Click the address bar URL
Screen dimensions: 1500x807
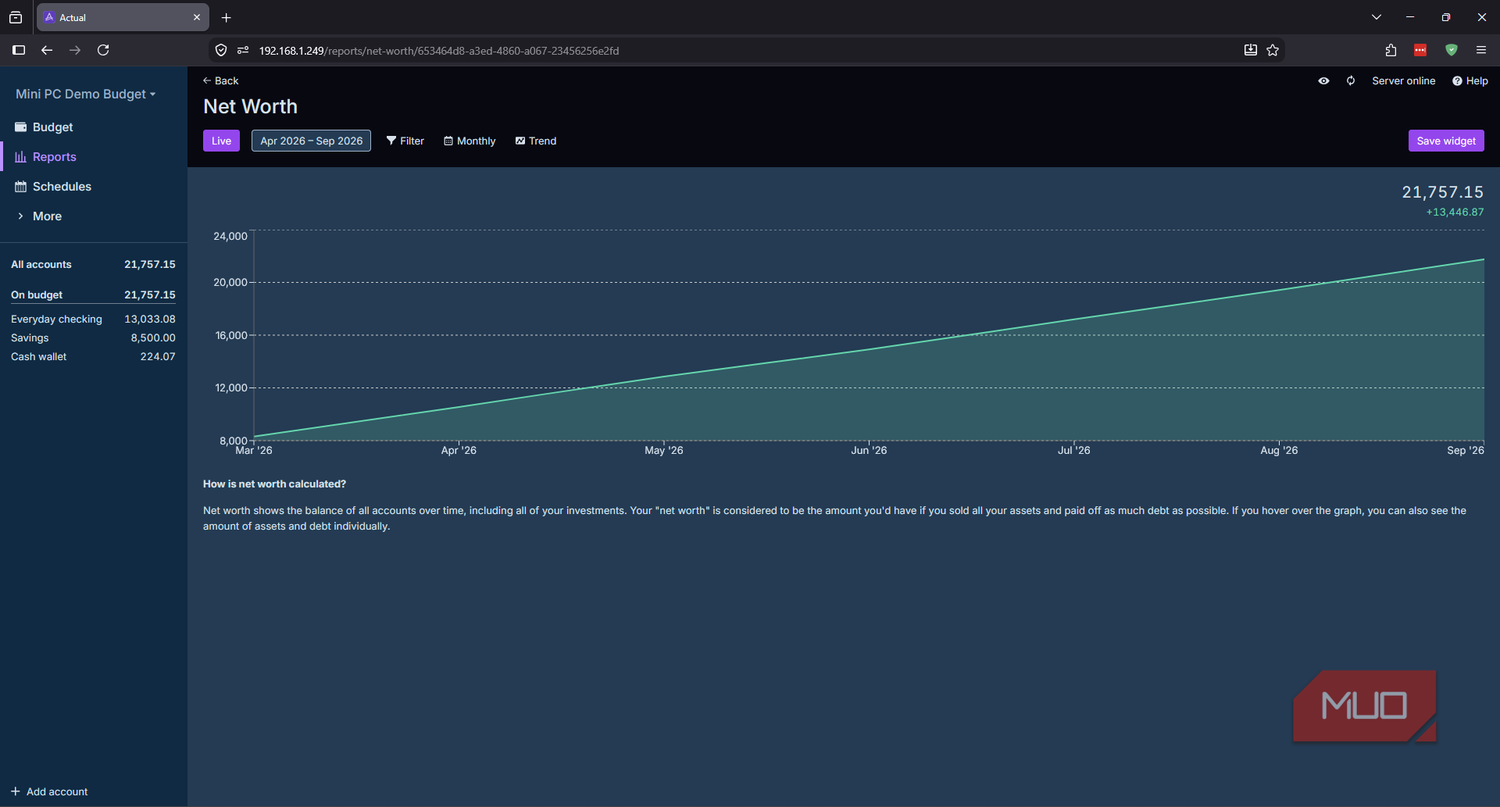tap(439, 50)
